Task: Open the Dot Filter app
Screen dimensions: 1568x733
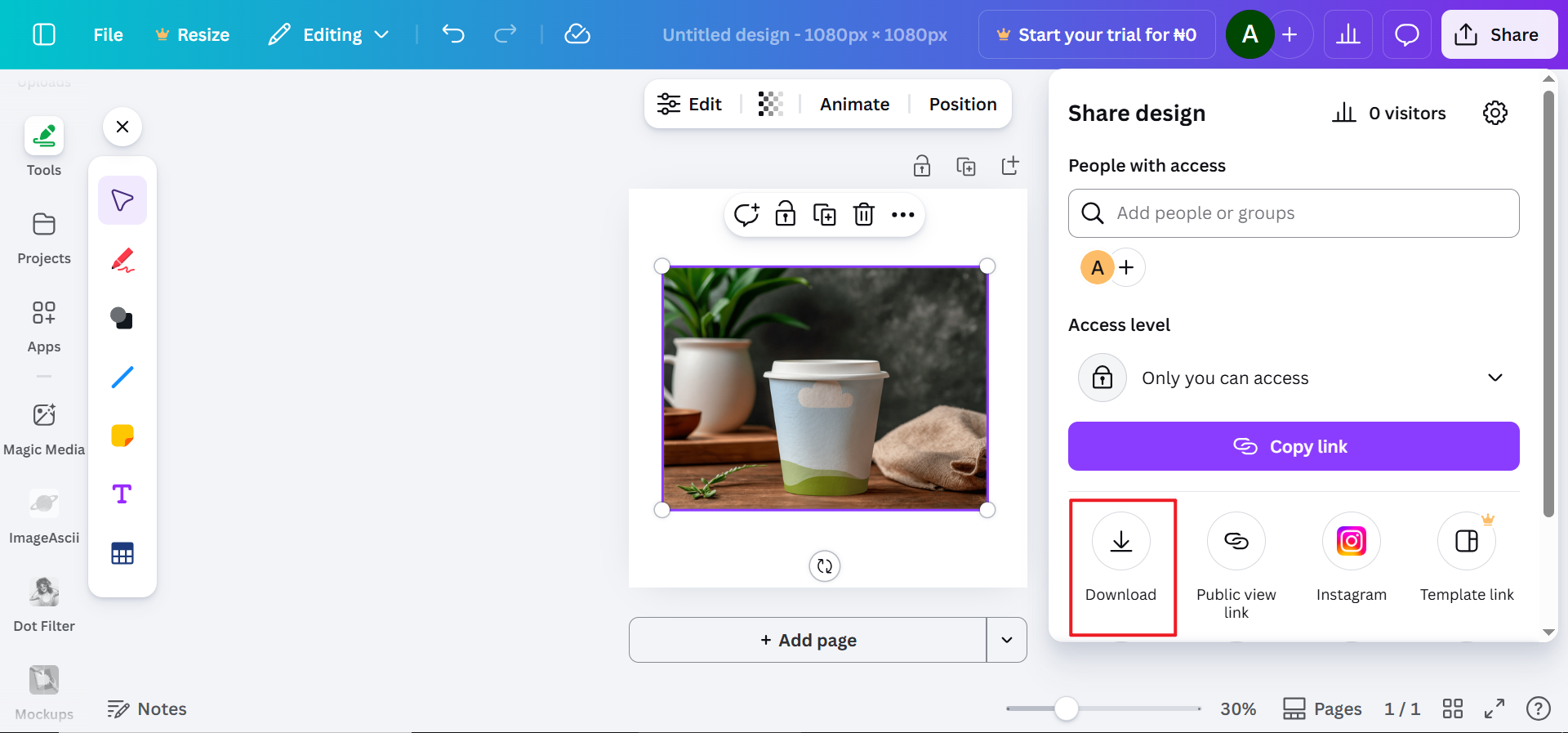Action: click(x=44, y=606)
